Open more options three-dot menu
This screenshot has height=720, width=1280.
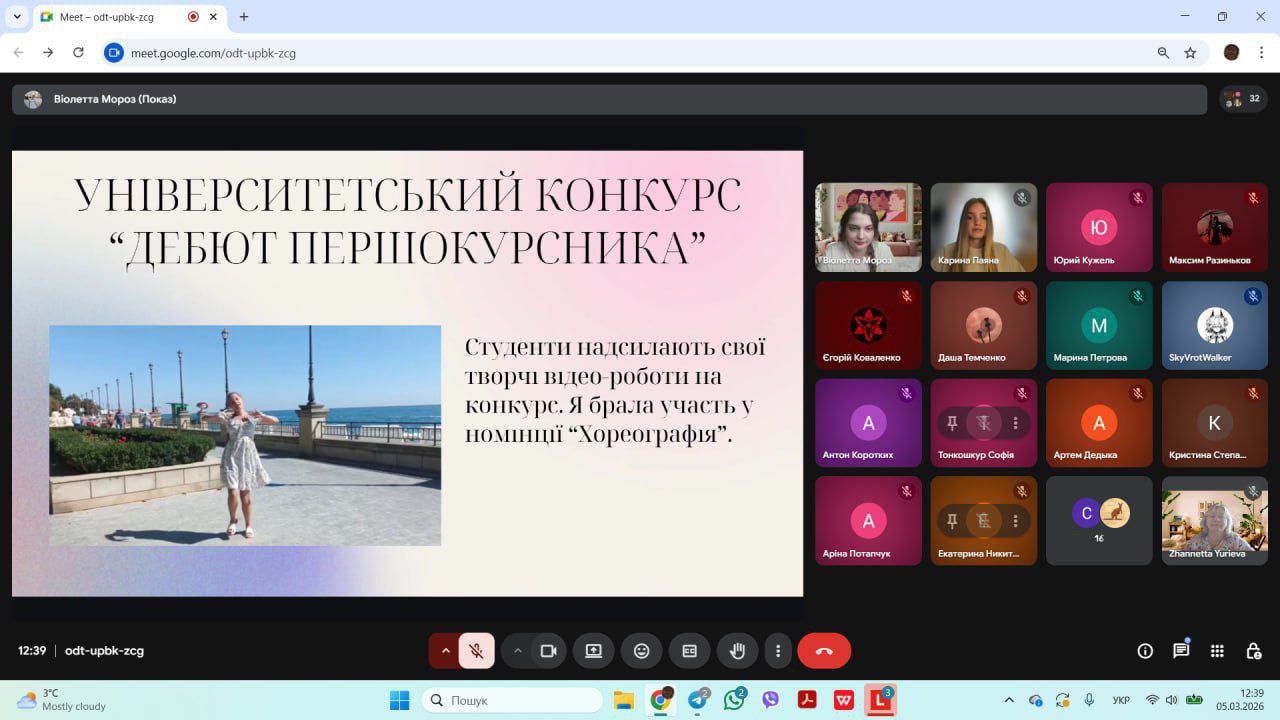778,651
